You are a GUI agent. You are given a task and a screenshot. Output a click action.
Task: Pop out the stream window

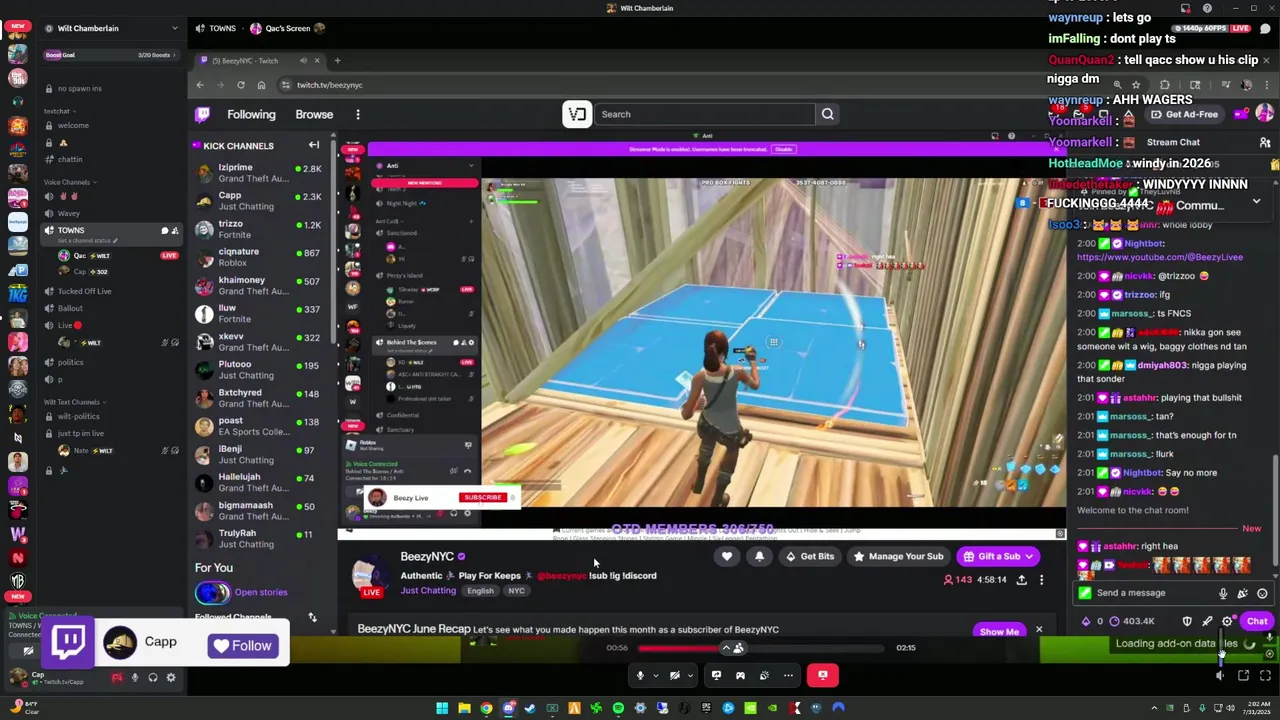click(1243, 676)
